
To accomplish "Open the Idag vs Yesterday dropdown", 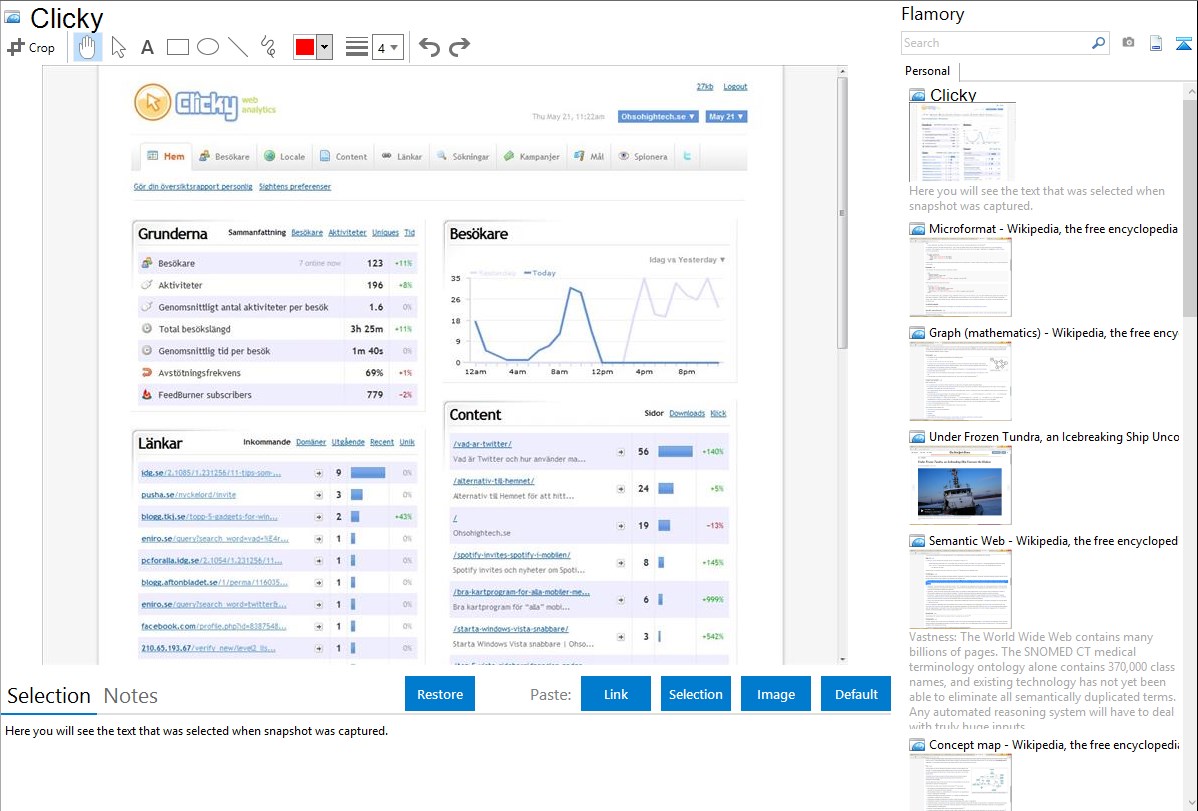I will pos(687,260).
